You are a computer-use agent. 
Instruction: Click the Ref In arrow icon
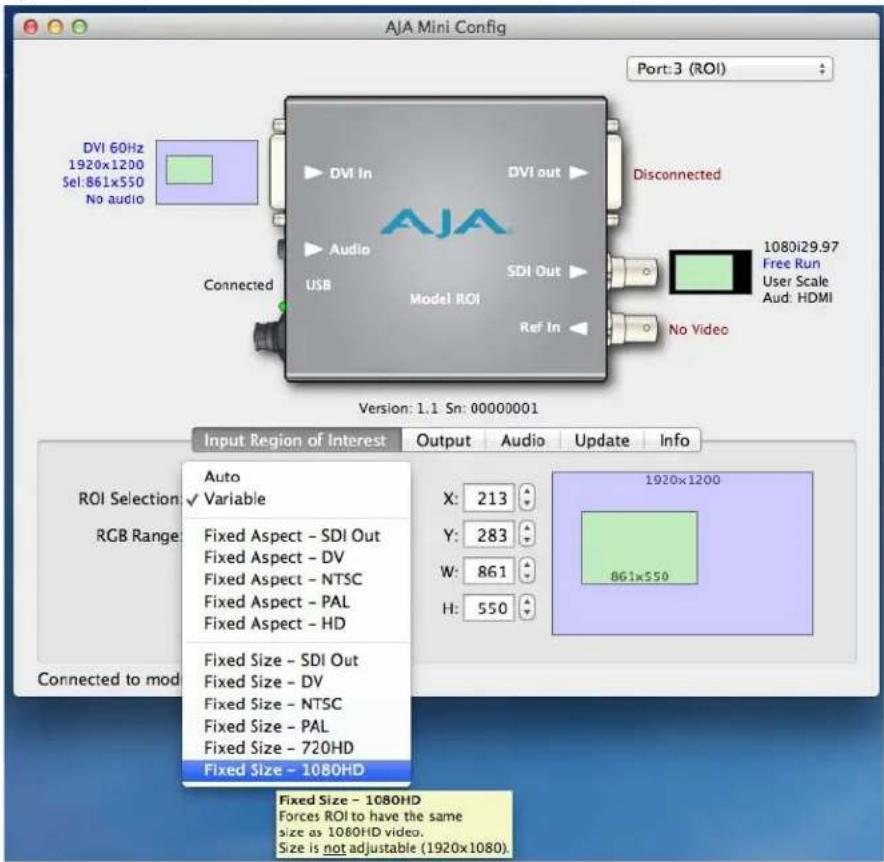coord(578,328)
